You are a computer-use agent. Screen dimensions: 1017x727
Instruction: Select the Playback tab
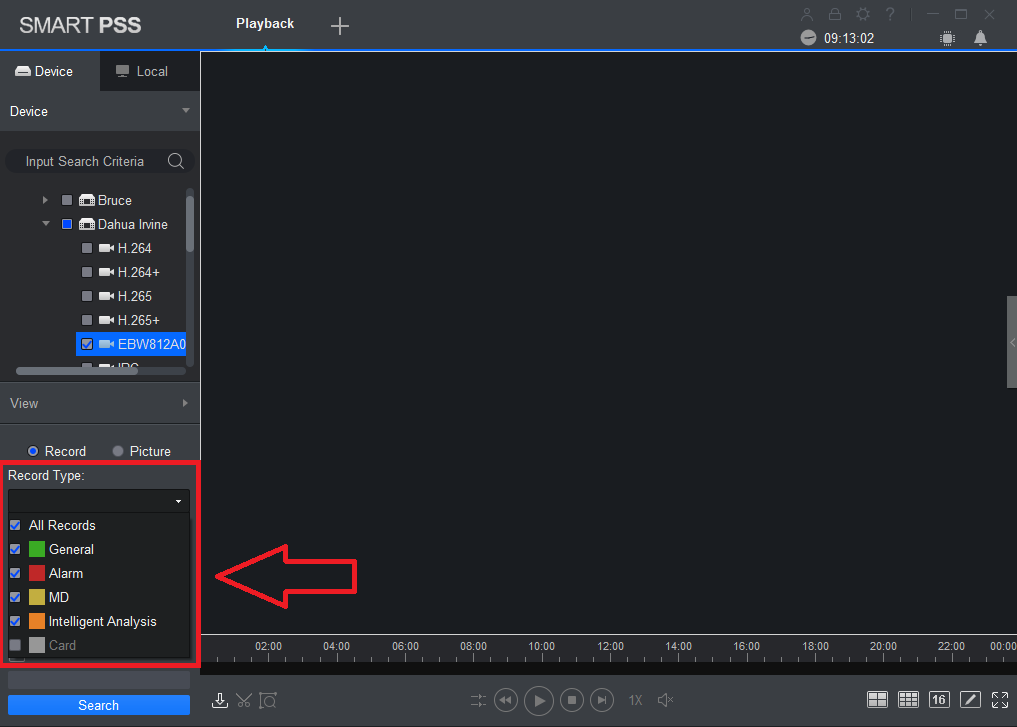click(265, 24)
